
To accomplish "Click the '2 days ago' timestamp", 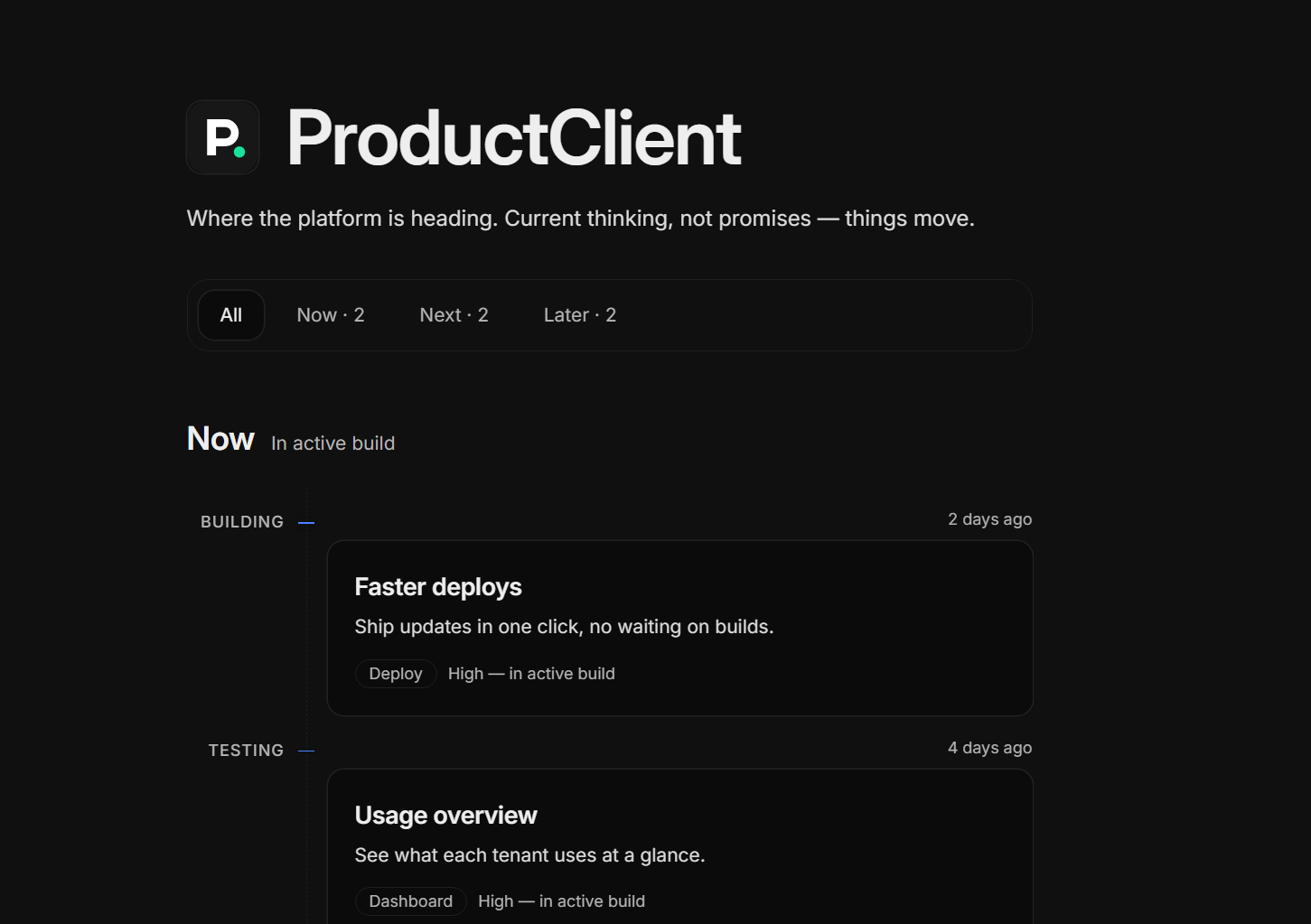I will 990,519.
